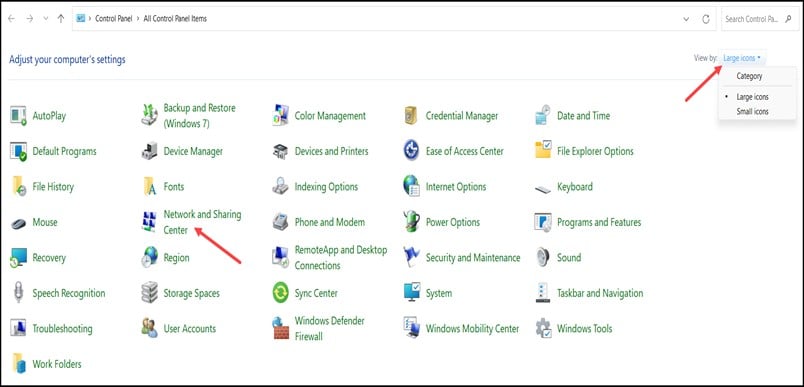Image resolution: width=804 pixels, height=387 pixels.
Task: Click the Work Folders icon
Action: click(x=18, y=364)
